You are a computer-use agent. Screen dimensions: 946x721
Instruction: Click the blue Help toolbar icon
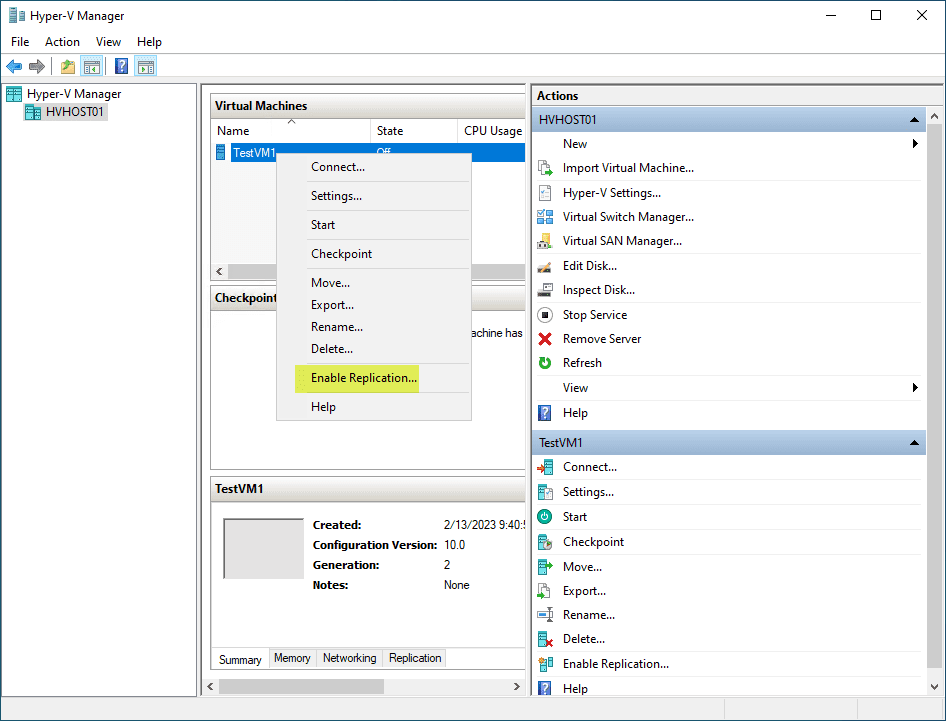pos(121,66)
